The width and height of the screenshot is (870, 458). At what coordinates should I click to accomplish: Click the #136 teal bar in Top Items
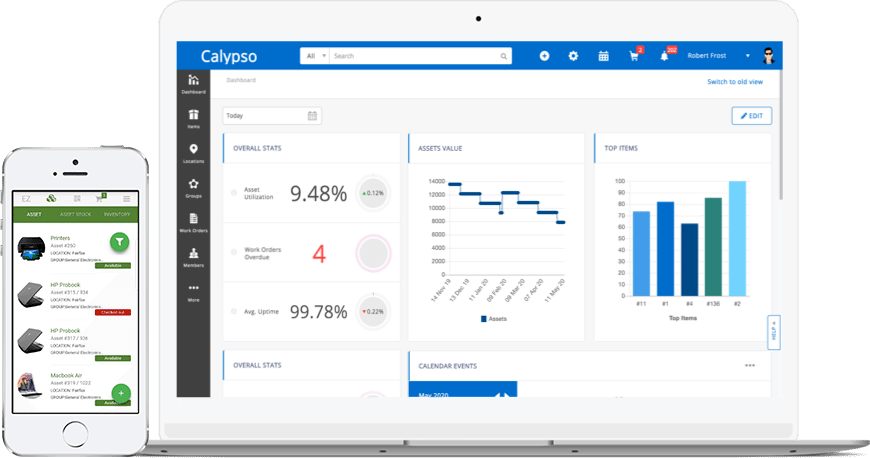713,246
